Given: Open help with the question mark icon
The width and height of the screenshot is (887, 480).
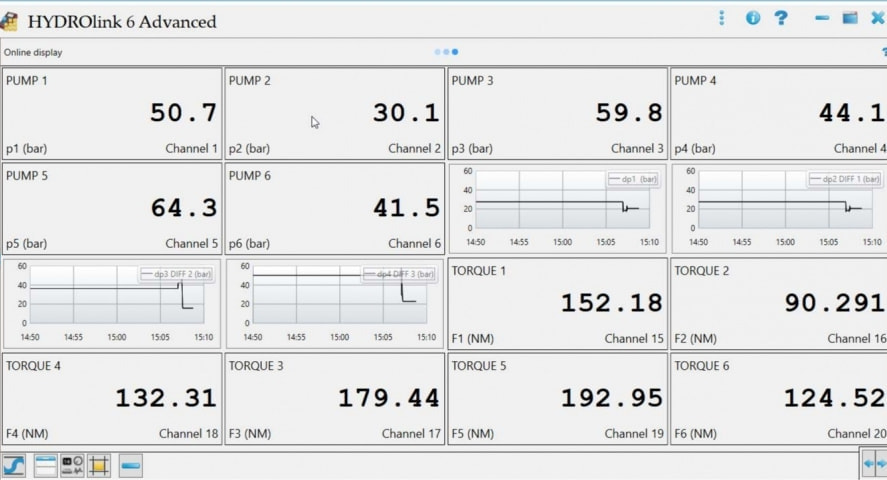Looking at the screenshot, I should (781, 18).
